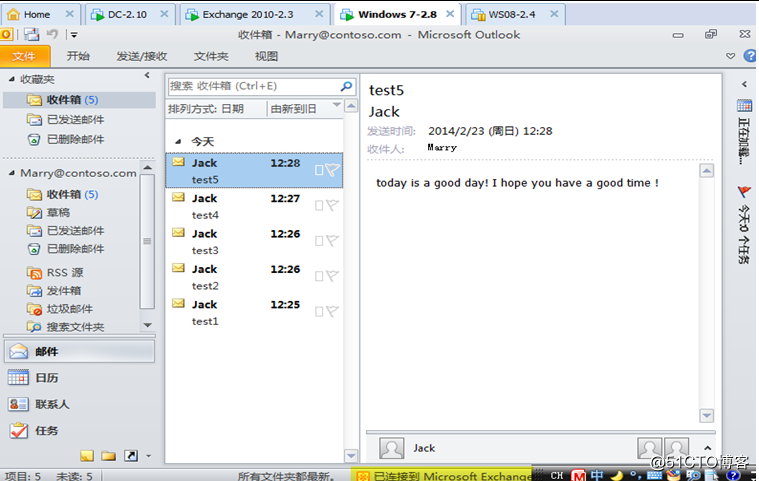
Task: Click reading pane scrollbar up arrow
Action: coord(707,171)
